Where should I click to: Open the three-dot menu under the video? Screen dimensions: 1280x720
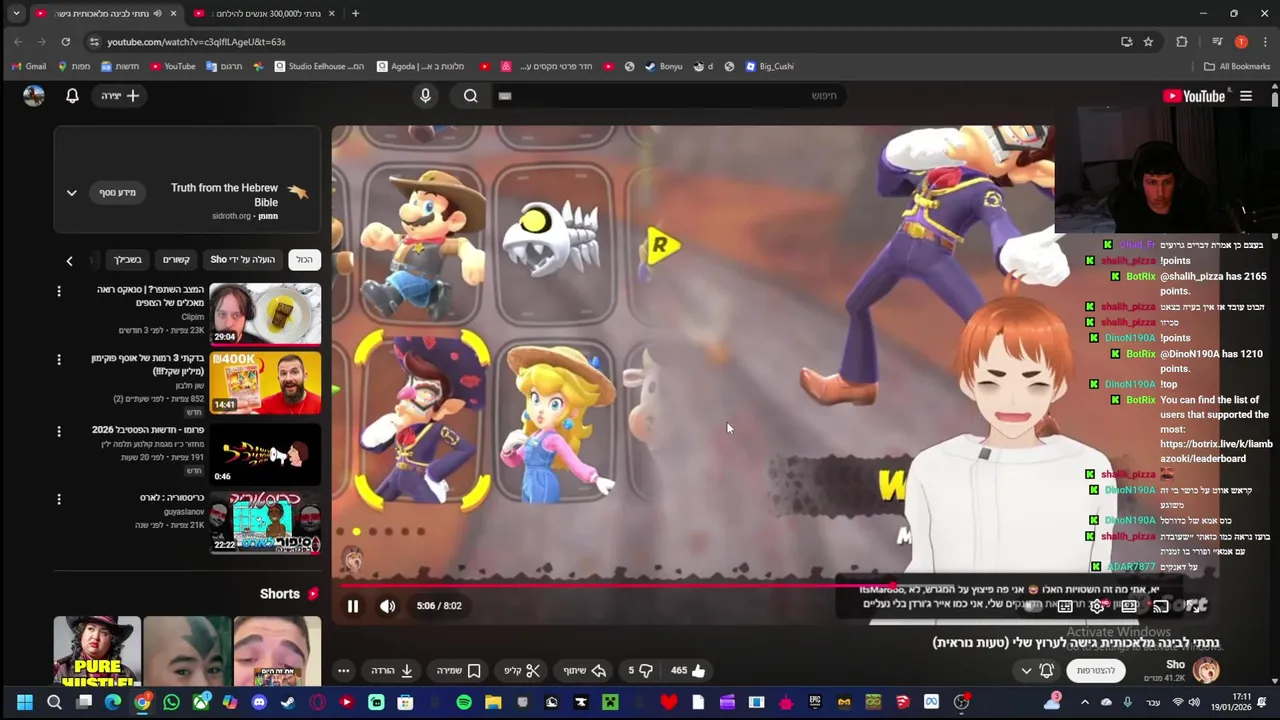(343, 670)
